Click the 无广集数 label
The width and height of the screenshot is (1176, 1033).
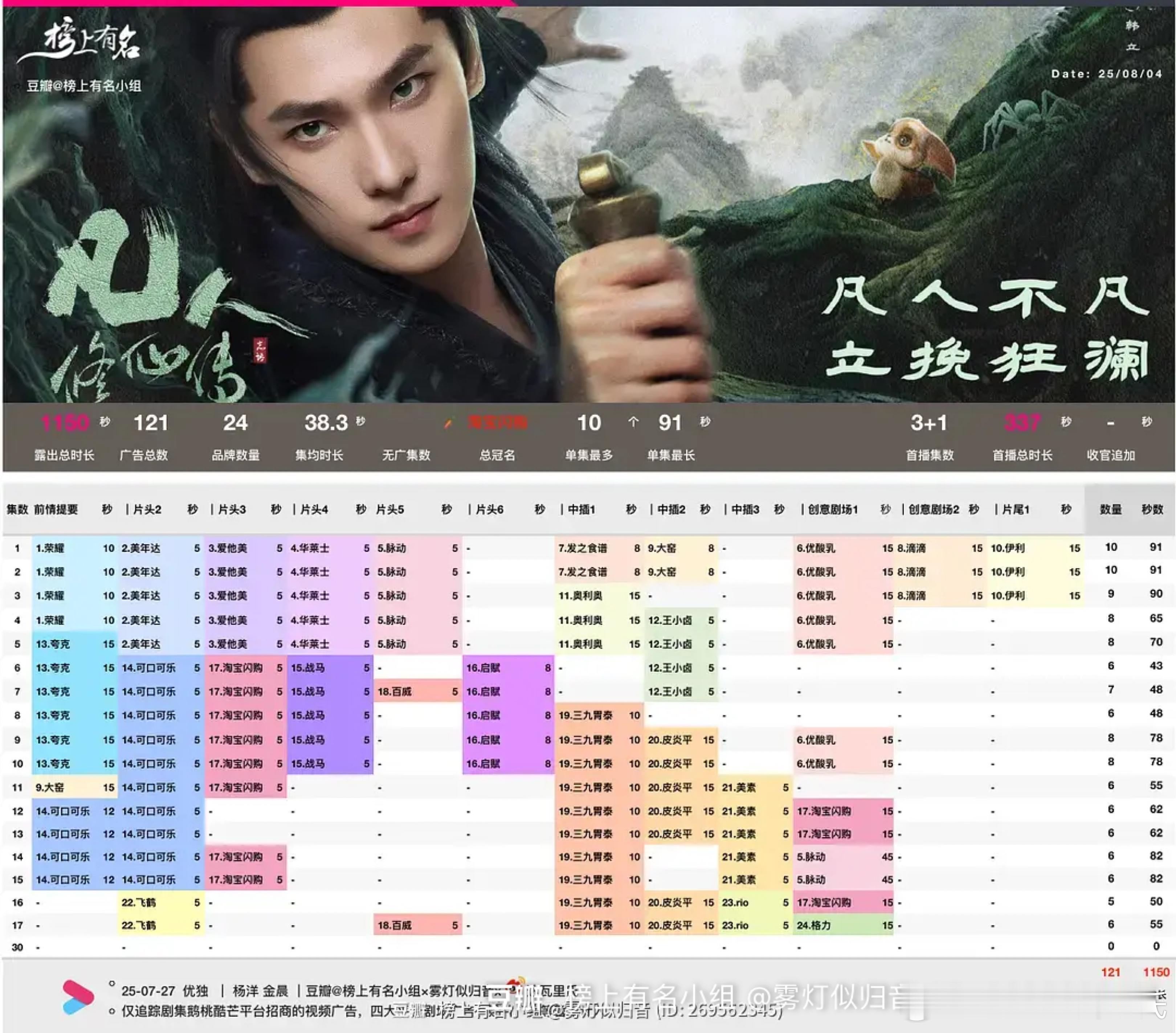(x=406, y=455)
